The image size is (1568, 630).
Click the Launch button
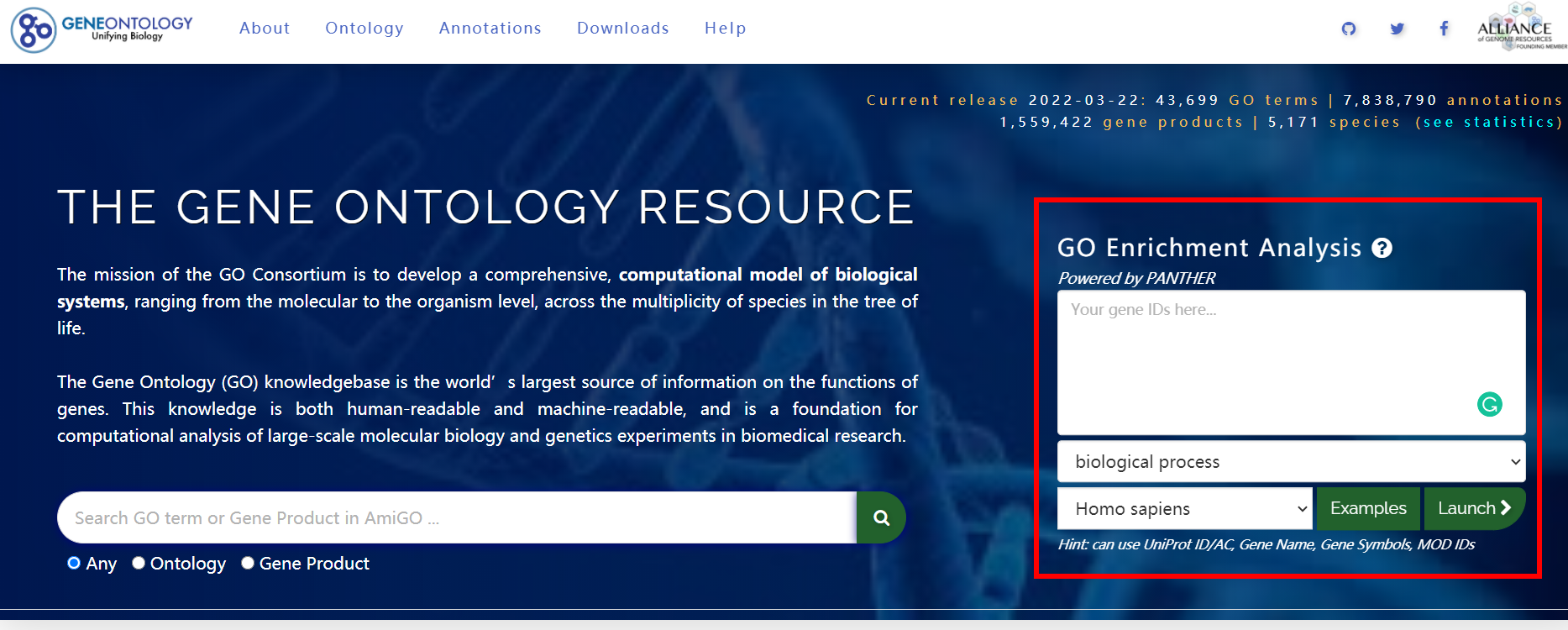click(1475, 509)
